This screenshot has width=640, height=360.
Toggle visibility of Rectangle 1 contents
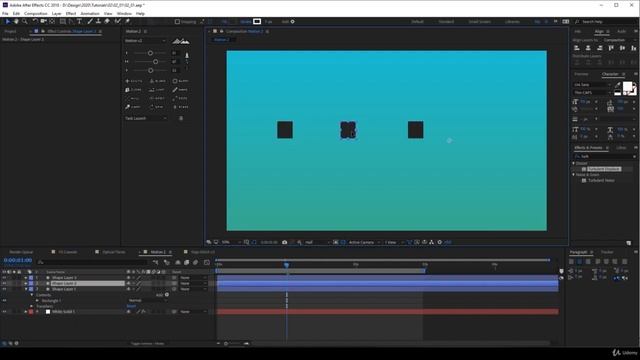coord(4,300)
